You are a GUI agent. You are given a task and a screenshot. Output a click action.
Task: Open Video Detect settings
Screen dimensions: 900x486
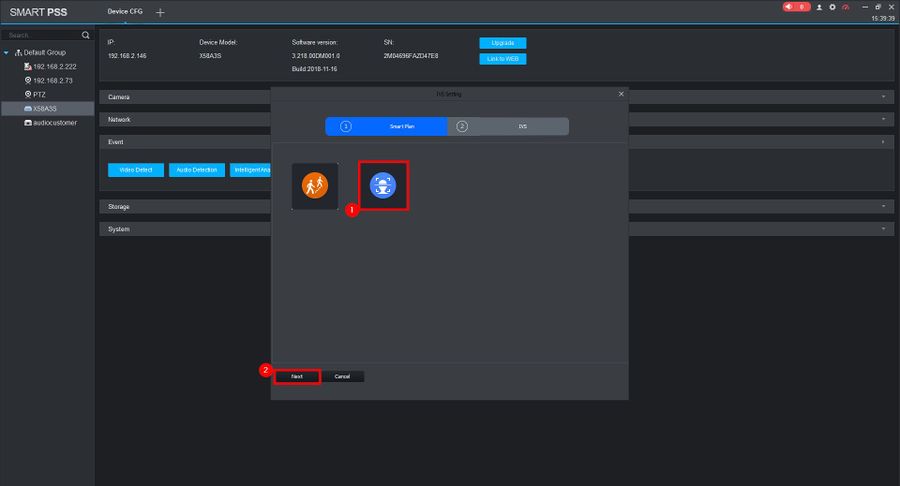click(136, 170)
